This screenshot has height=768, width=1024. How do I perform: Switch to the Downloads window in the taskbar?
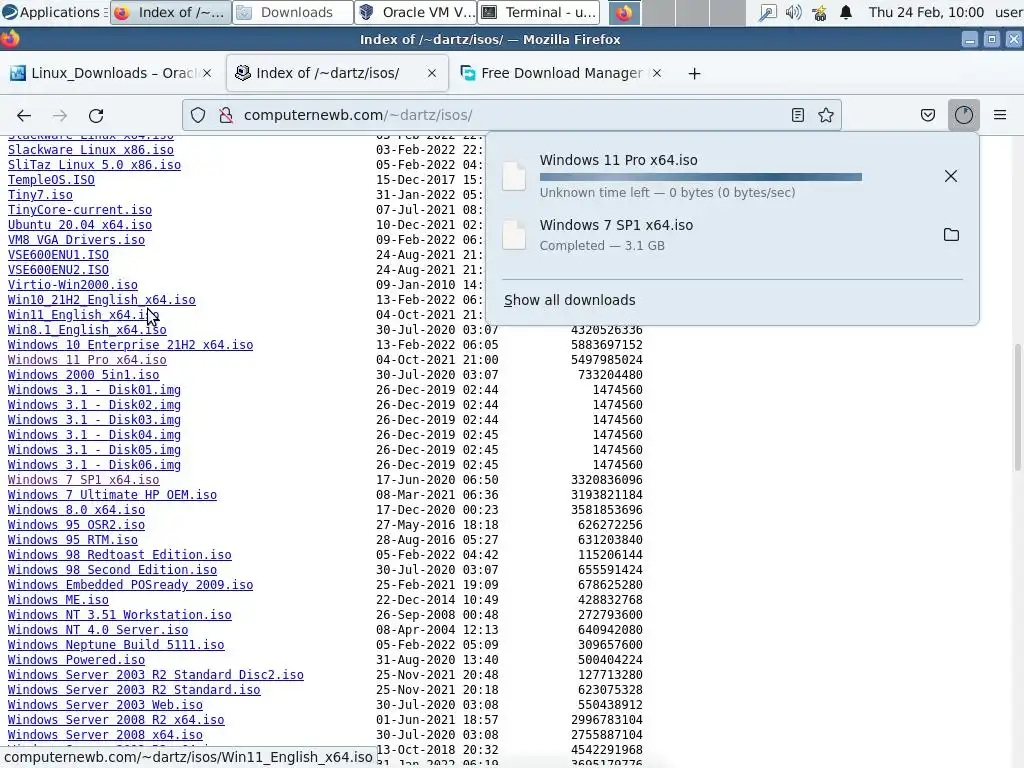293,12
